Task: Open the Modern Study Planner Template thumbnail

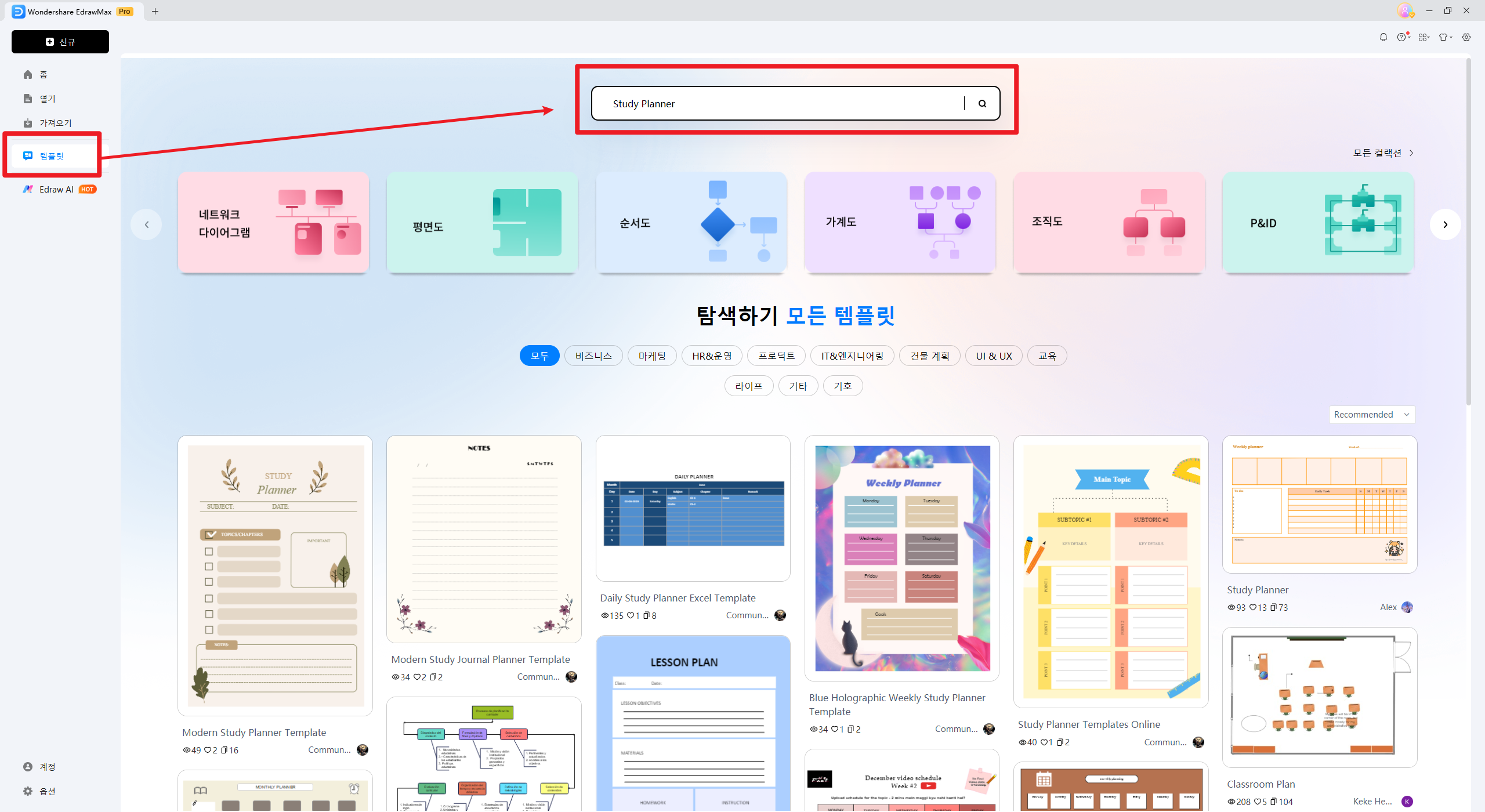Action: 274,574
